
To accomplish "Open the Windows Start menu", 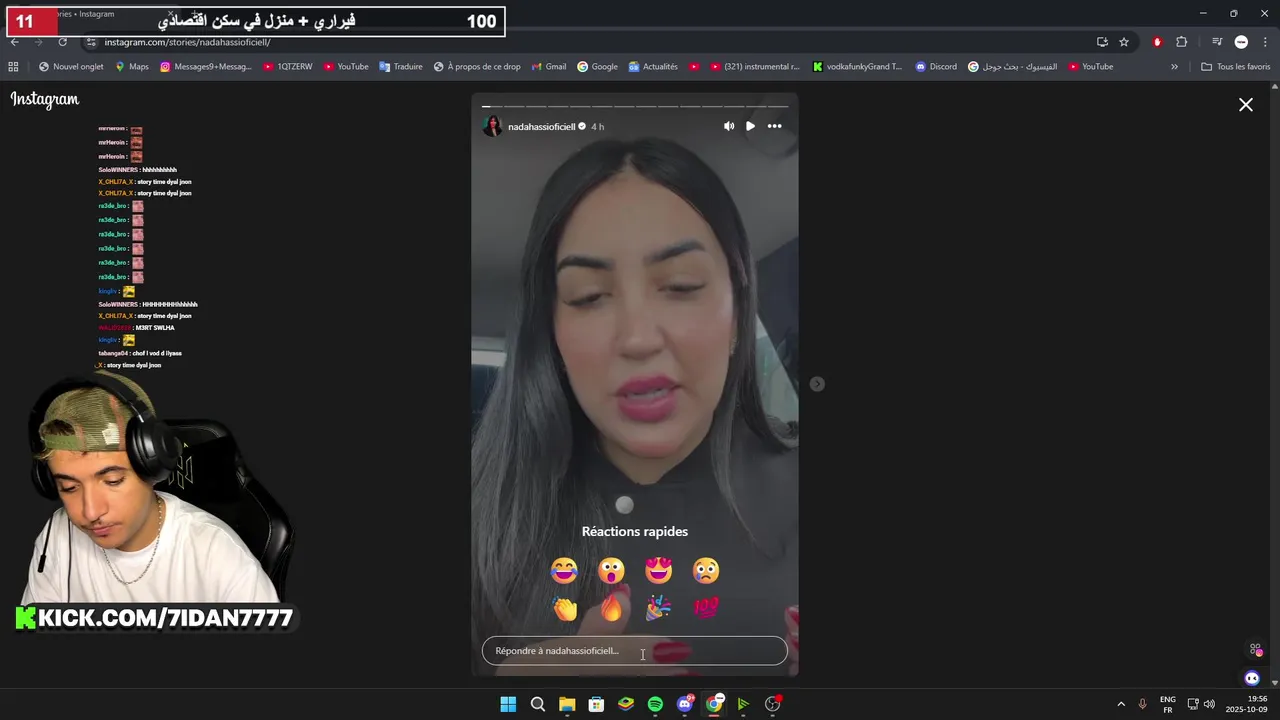I will pos(508,704).
